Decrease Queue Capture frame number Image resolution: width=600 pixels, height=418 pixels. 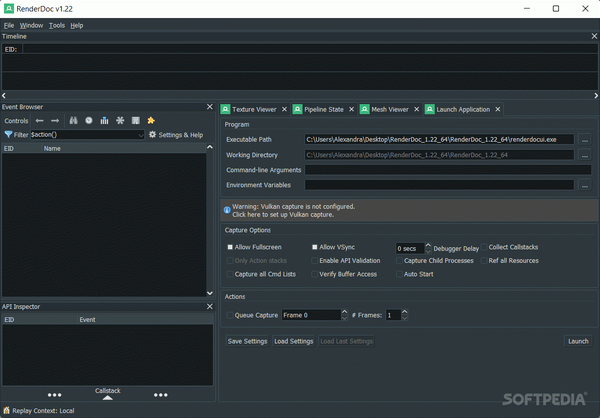pos(344,318)
